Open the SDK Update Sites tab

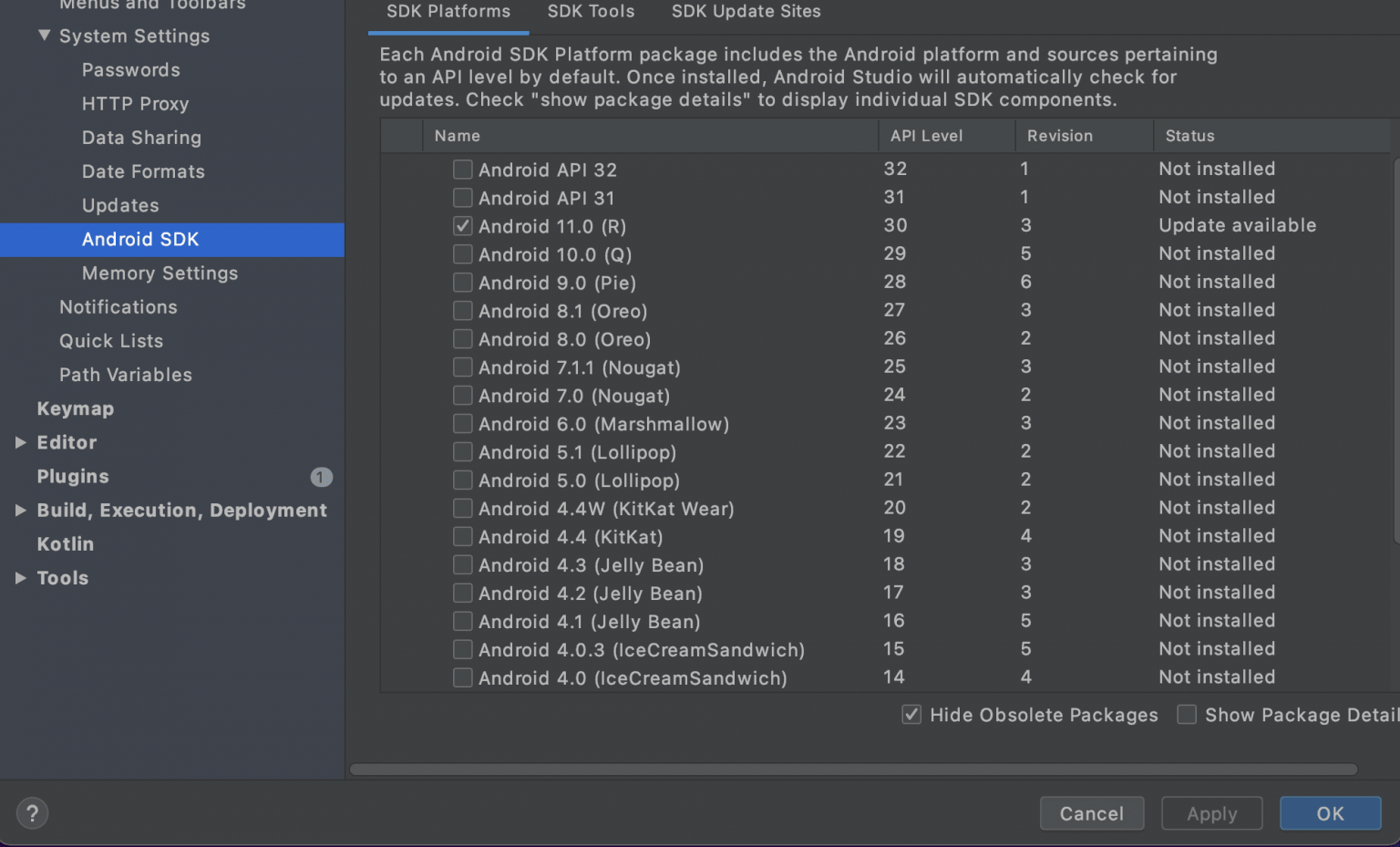pos(746,12)
